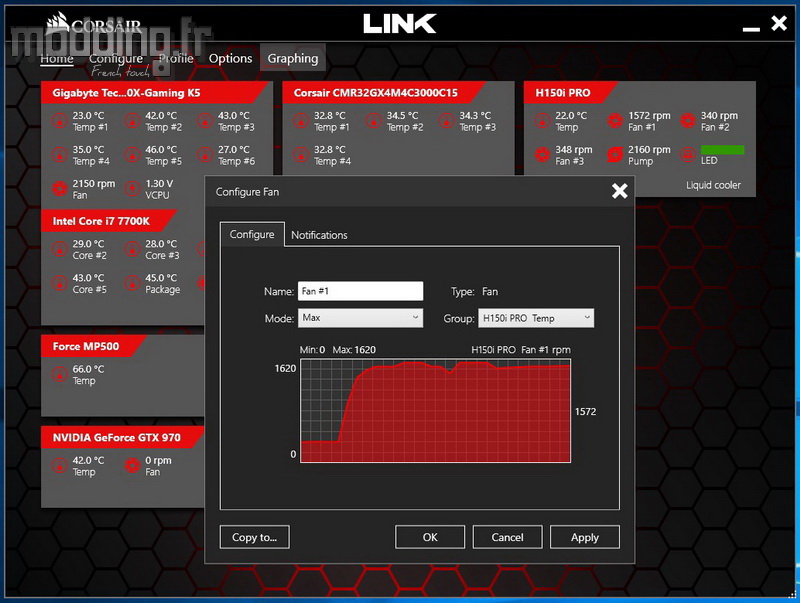
Task: Select the H150i PRO Fan #2 icon
Action: tap(688, 121)
